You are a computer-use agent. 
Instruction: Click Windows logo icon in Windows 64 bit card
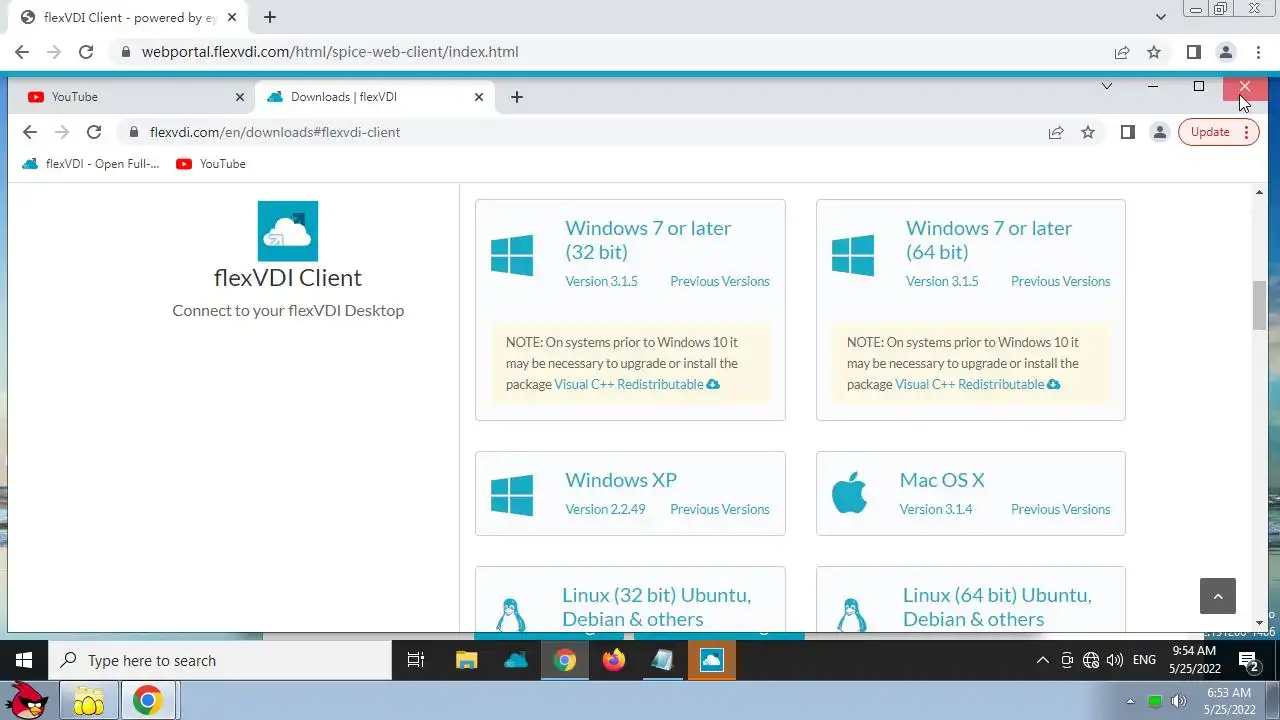click(x=853, y=255)
